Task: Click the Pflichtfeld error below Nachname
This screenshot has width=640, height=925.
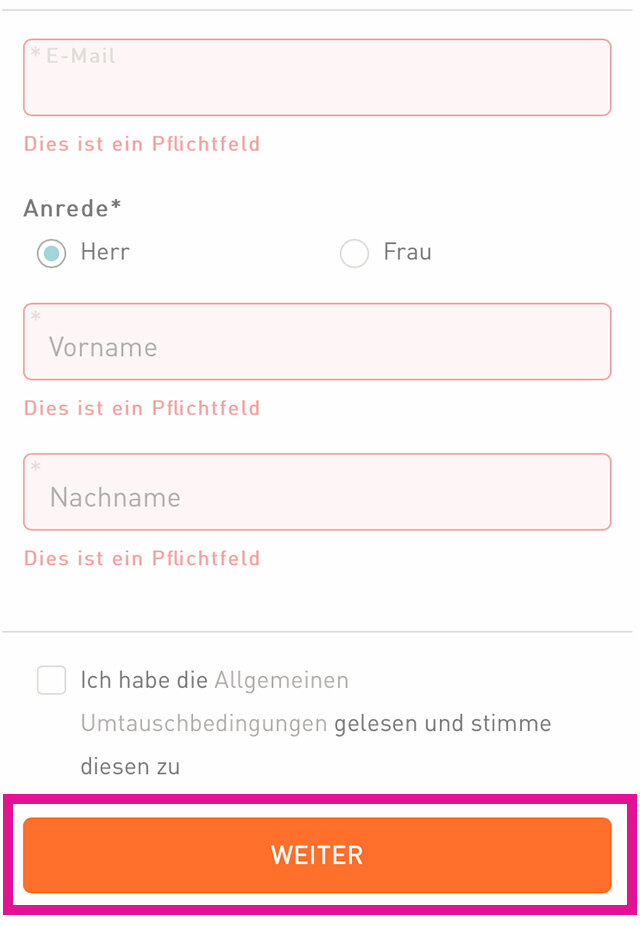Action: 142,558
